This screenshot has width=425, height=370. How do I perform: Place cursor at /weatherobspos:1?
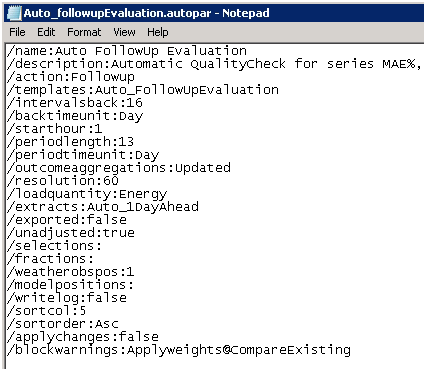(x=71, y=272)
